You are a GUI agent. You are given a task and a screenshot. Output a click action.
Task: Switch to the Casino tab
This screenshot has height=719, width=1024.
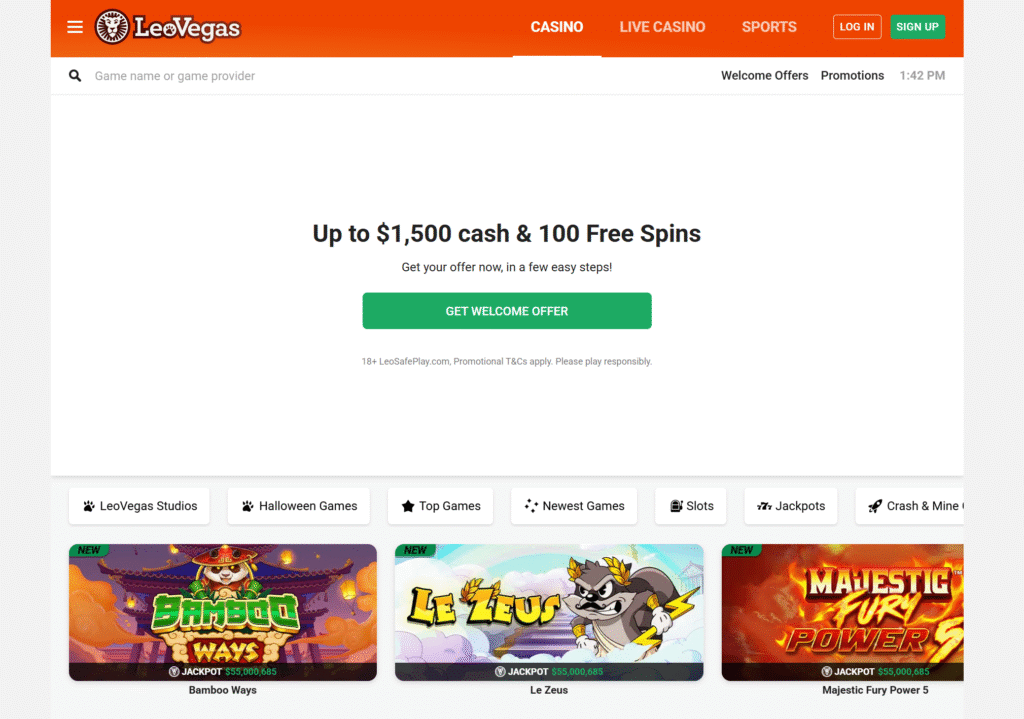click(x=556, y=27)
